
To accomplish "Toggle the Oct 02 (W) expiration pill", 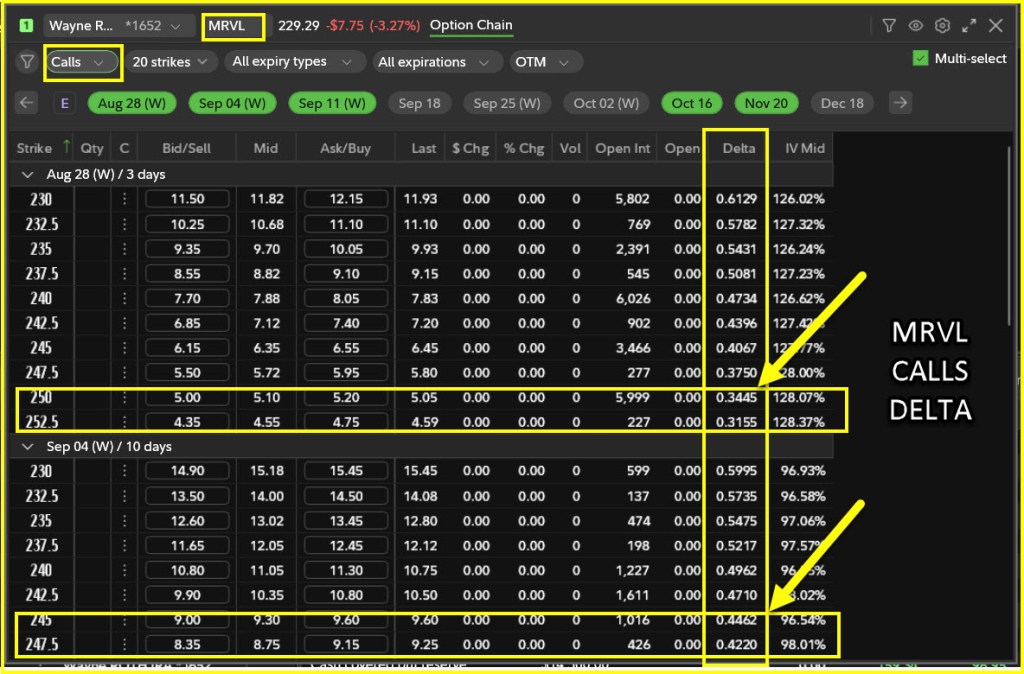I will [x=606, y=103].
